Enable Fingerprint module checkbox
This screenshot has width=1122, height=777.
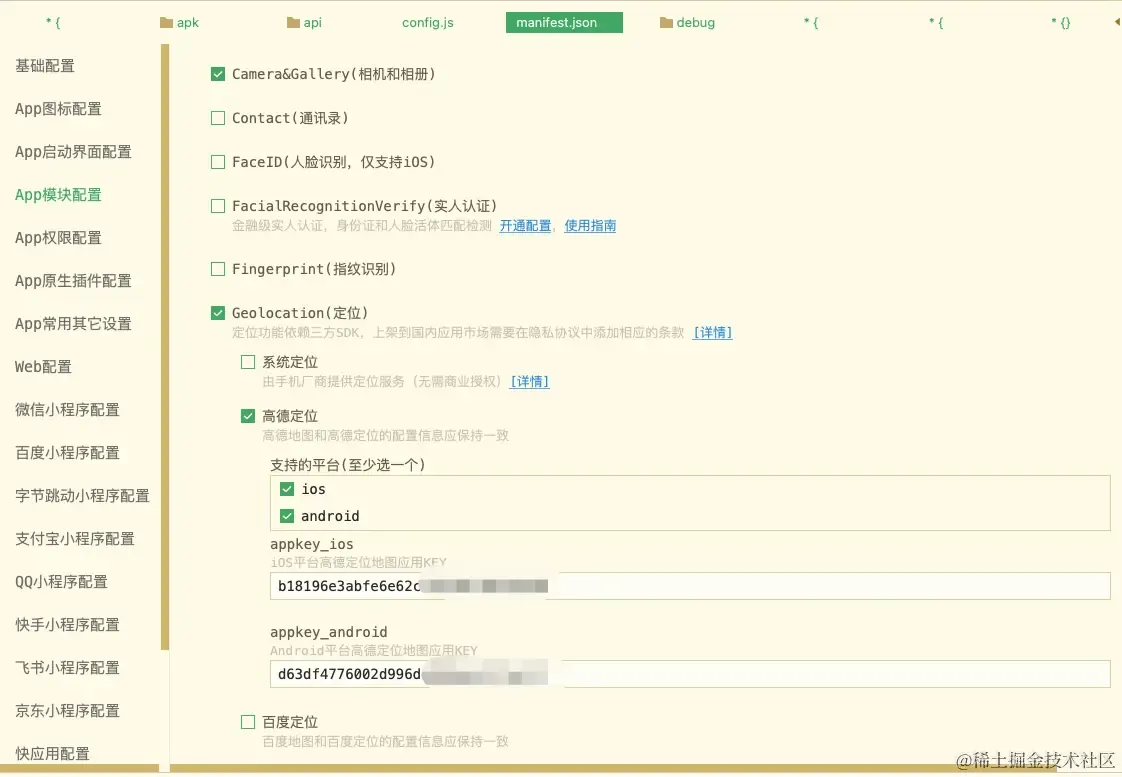tap(218, 269)
